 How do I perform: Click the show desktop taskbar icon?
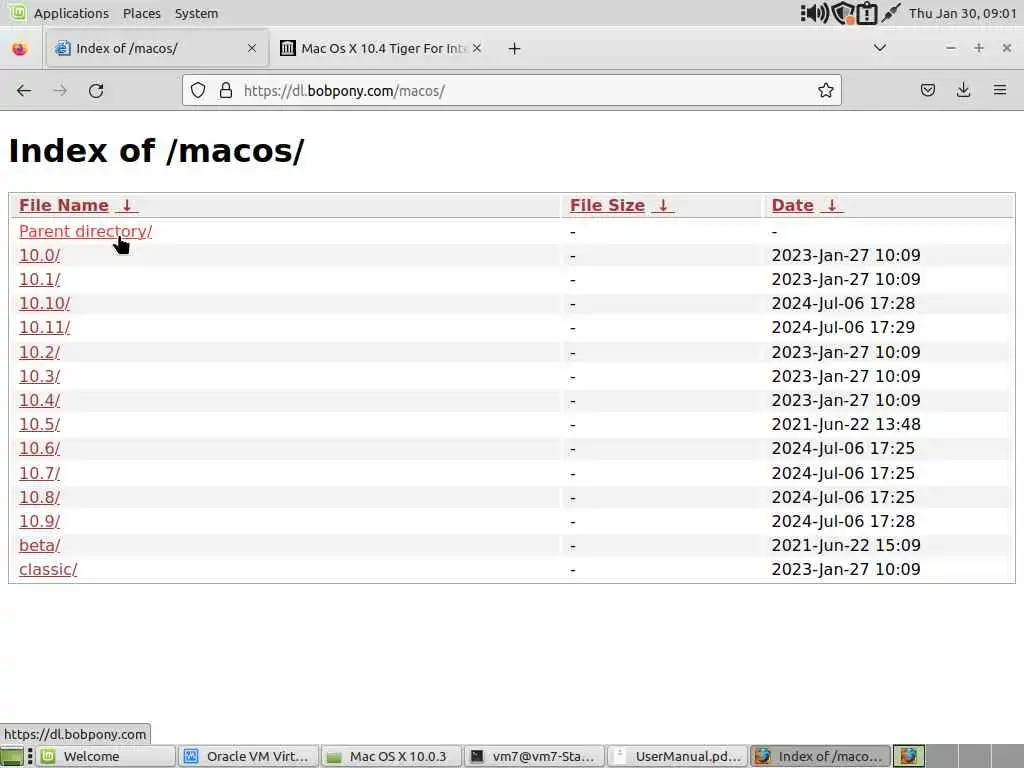12,756
